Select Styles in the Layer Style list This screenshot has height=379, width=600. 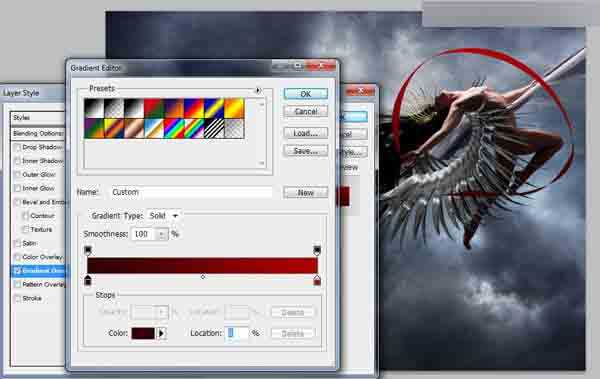click(38, 118)
